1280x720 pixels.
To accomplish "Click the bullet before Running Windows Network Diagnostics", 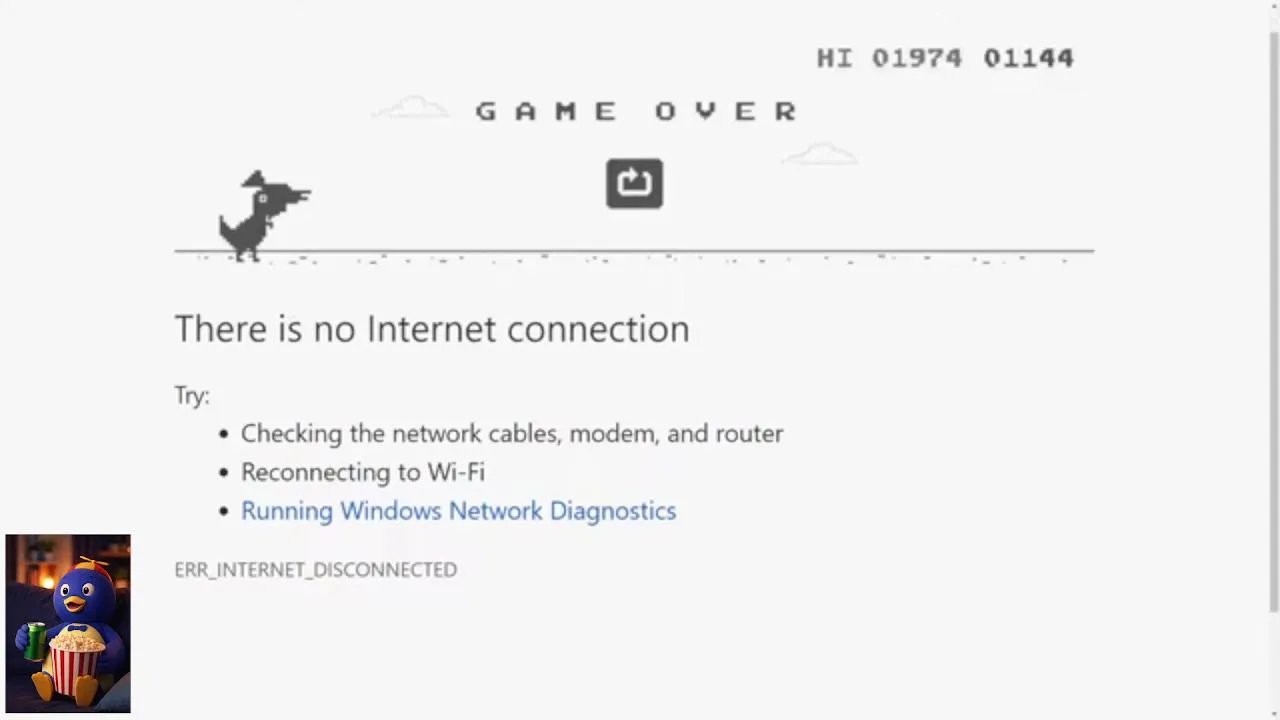I will pyautogui.click(x=224, y=512).
